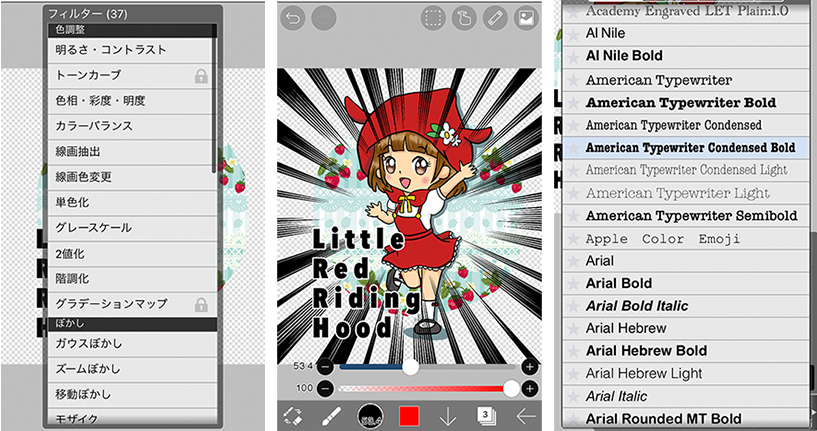Select ガウスぼかし filter
817x431 pixels.
(132, 344)
